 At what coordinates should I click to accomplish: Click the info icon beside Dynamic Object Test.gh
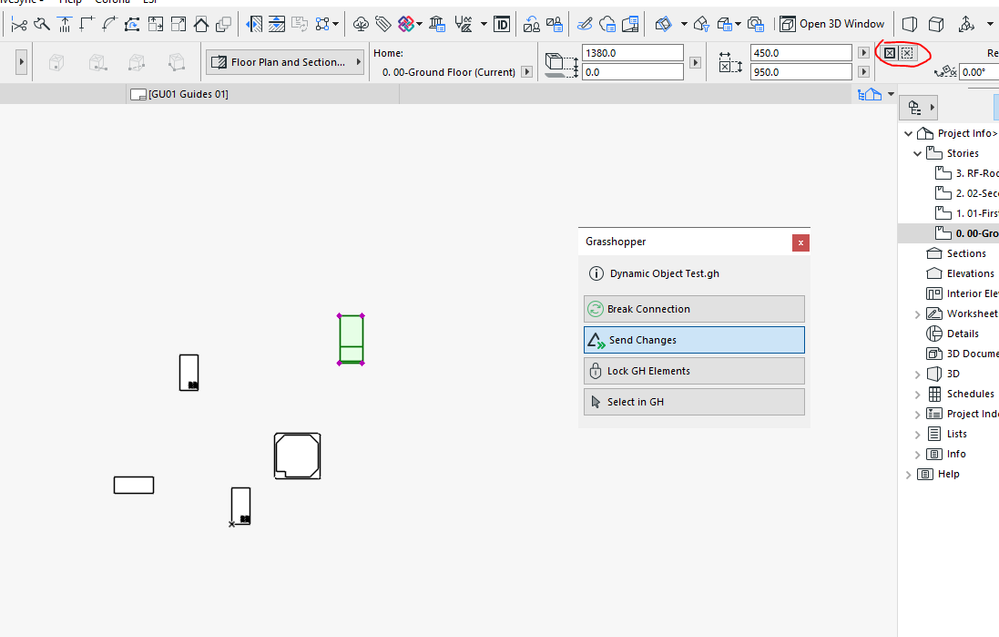(x=596, y=274)
